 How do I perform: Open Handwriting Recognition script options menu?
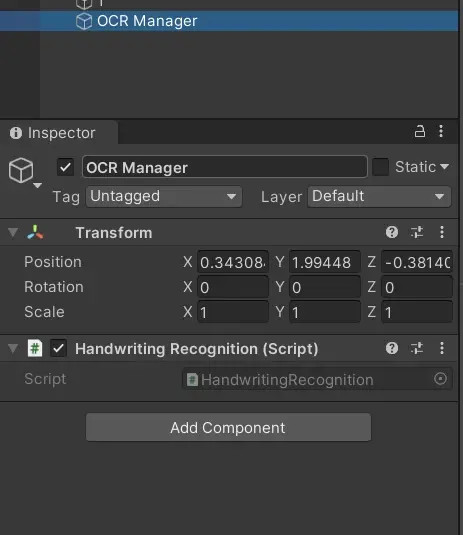pyautogui.click(x=442, y=348)
